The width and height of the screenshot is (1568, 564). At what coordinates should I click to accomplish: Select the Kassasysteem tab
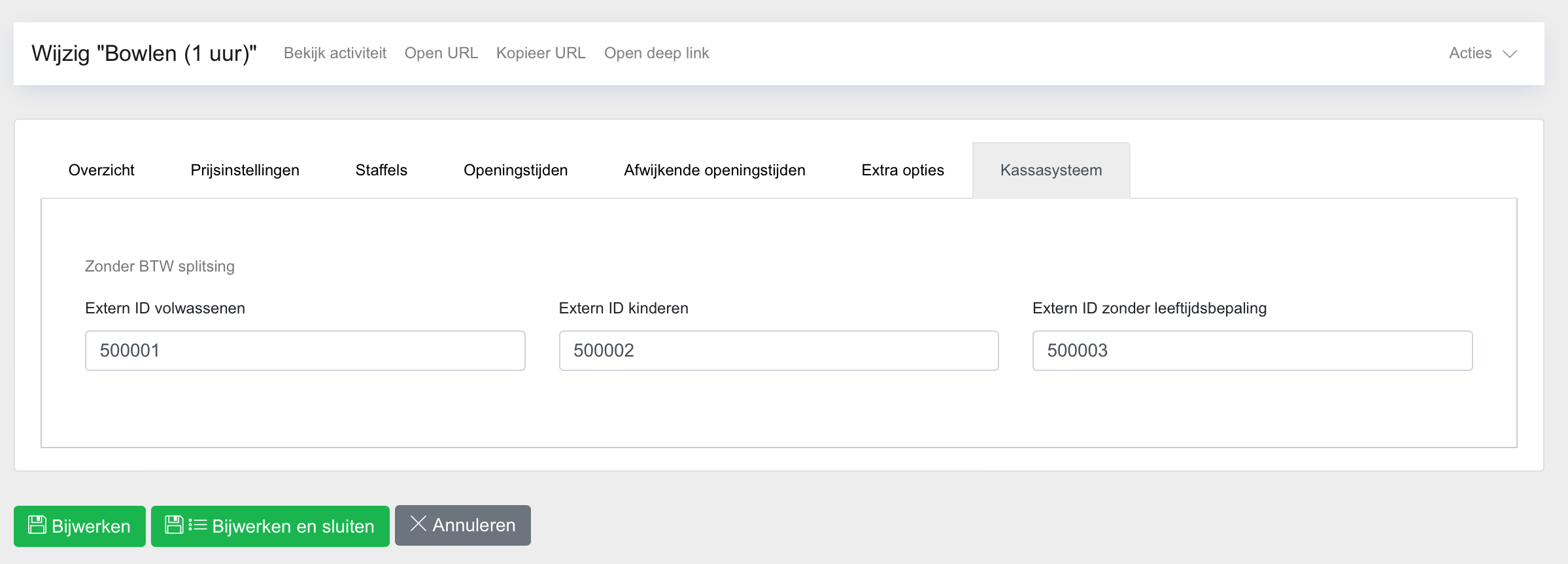click(1051, 170)
